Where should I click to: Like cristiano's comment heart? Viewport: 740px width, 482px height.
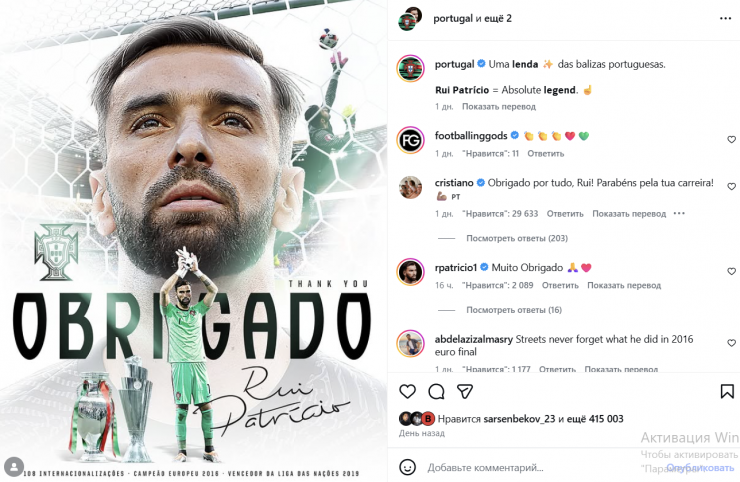731,186
